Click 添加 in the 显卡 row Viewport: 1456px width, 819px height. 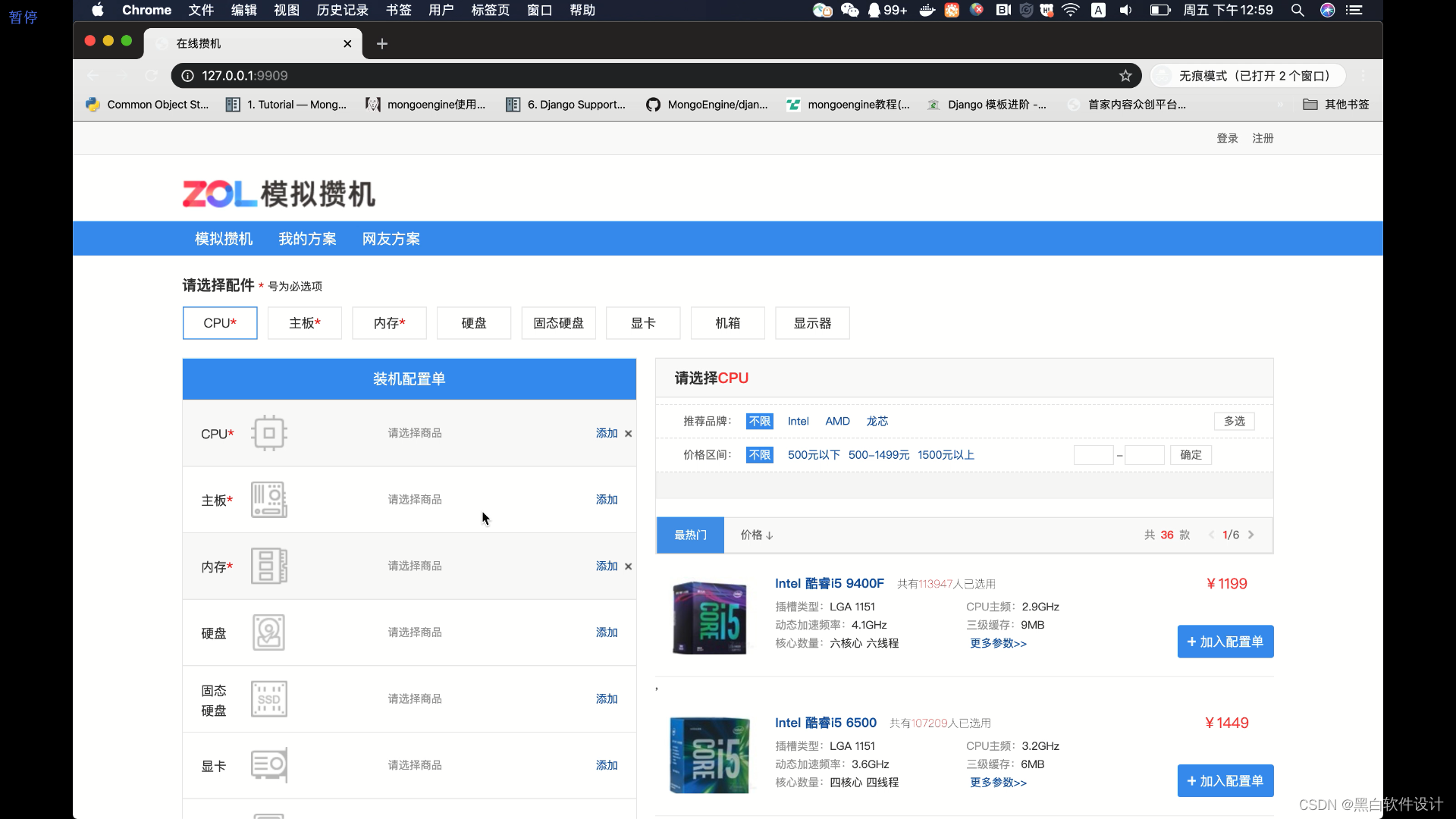607,765
